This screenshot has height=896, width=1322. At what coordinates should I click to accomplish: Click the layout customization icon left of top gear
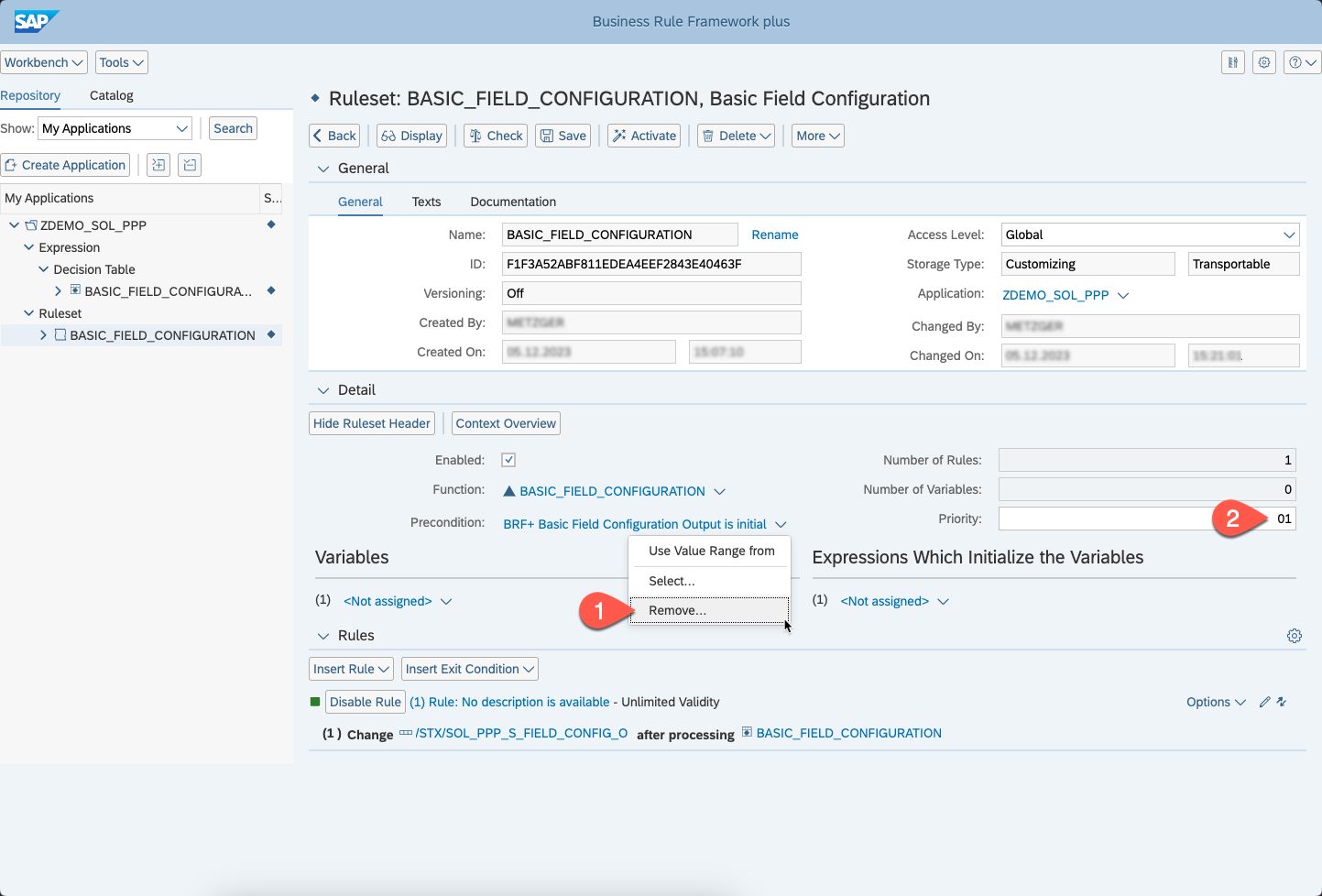(1233, 62)
